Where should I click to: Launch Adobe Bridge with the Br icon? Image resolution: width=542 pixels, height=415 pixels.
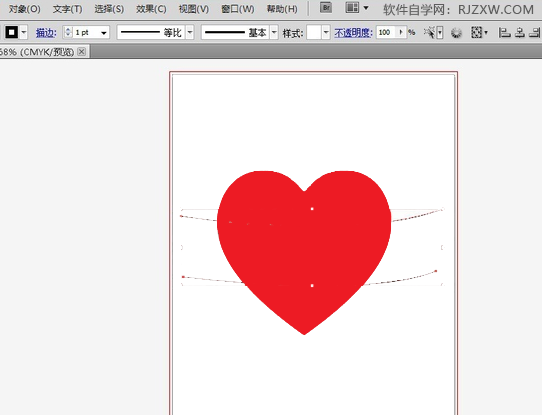tap(326, 7)
